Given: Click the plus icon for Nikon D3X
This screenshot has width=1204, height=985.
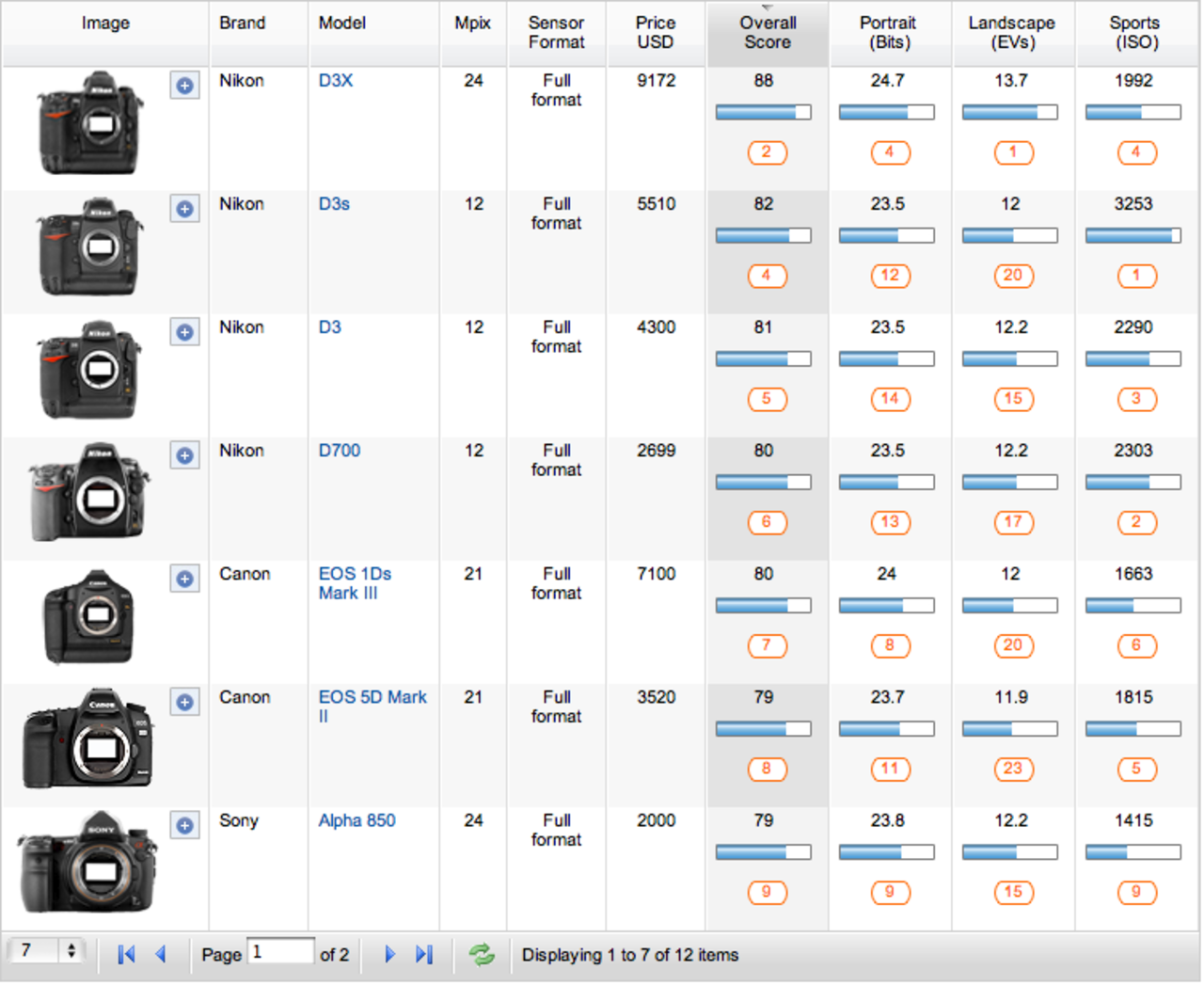Looking at the screenshot, I should (185, 86).
